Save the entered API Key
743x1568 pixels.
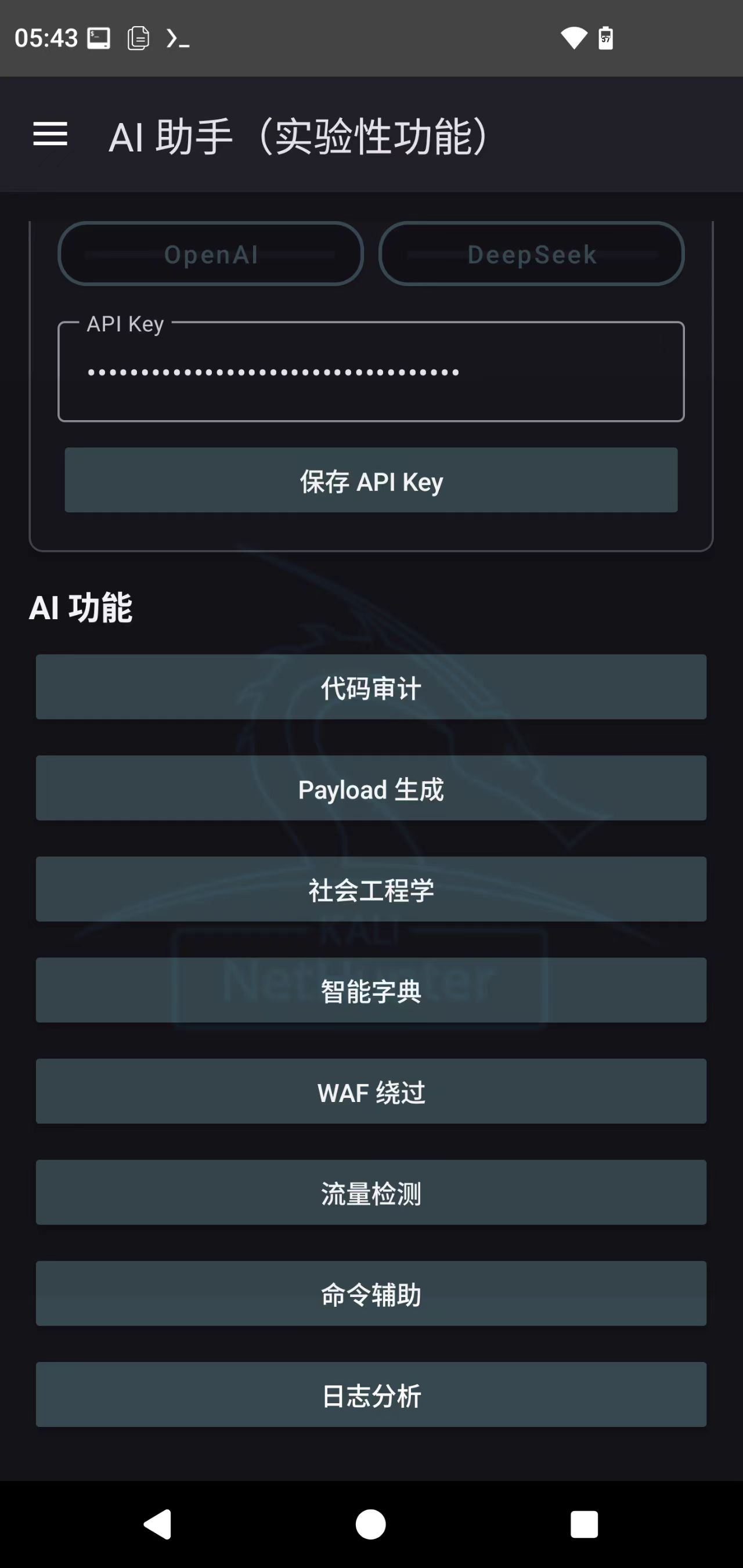[x=371, y=481]
